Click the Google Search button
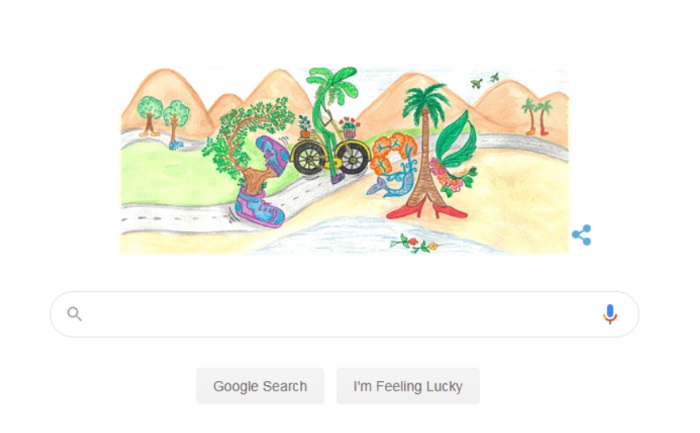 (260, 386)
